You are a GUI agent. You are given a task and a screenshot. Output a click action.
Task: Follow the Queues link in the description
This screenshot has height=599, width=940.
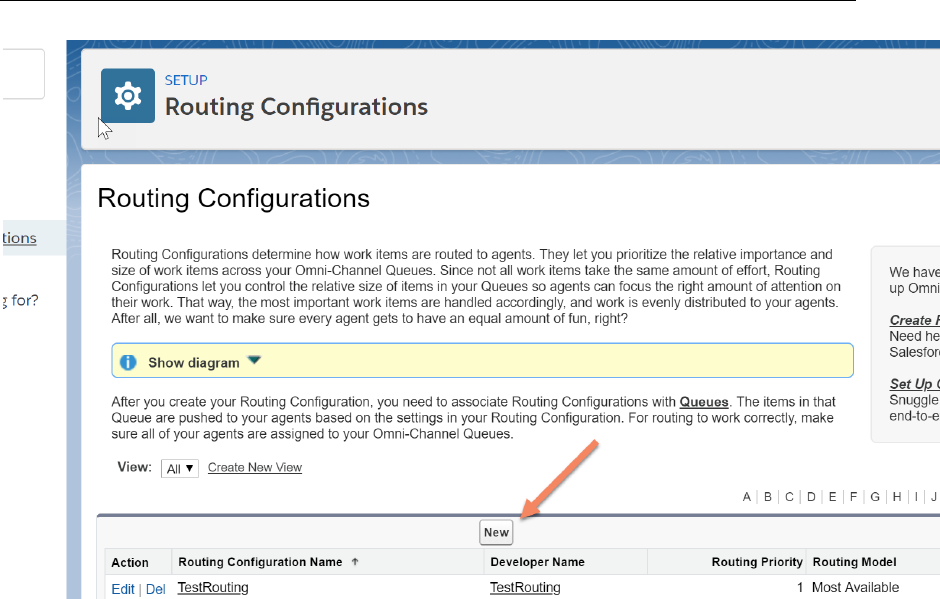[x=704, y=402]
